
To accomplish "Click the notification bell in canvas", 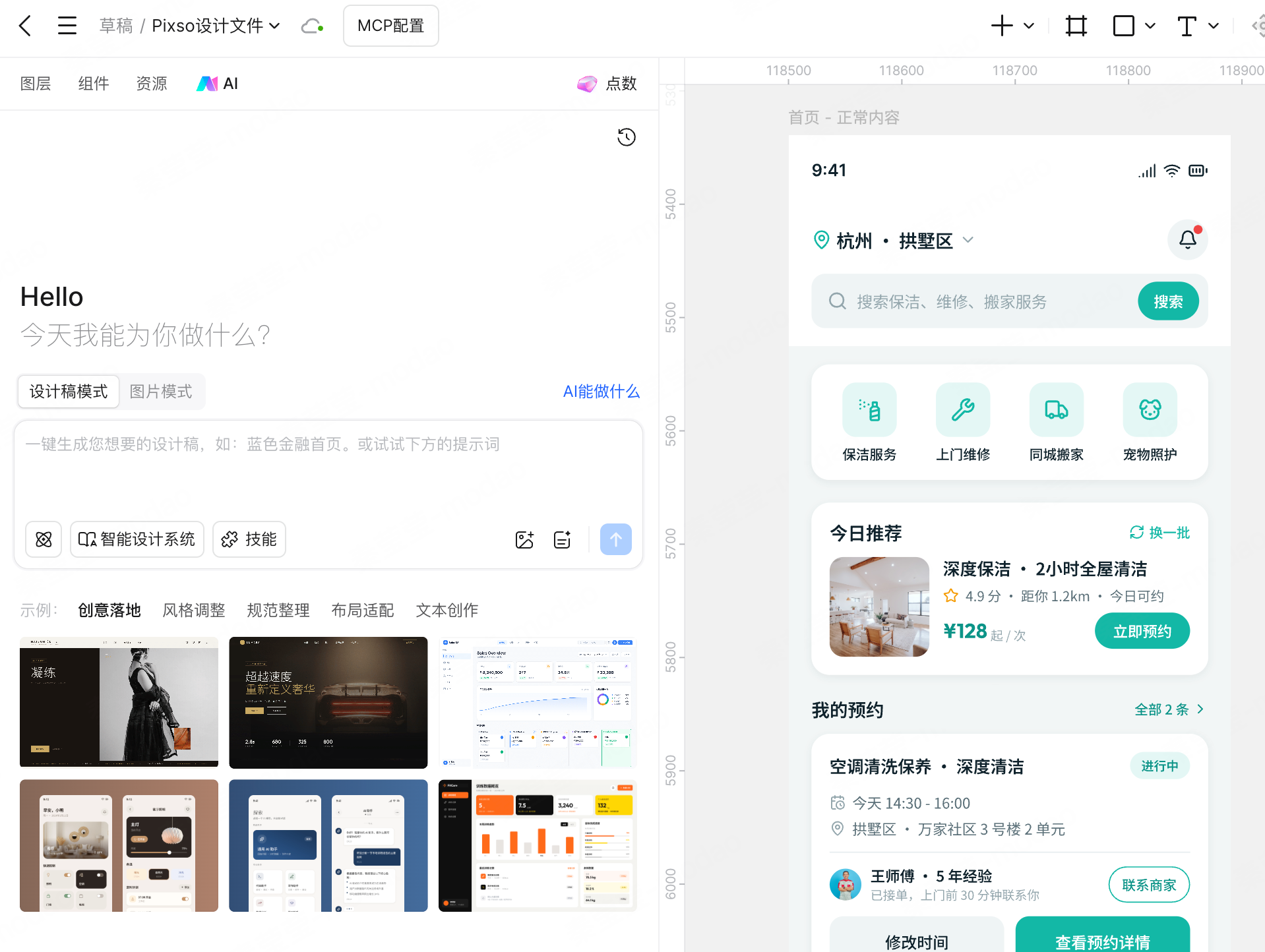I will pos(1188,239).
